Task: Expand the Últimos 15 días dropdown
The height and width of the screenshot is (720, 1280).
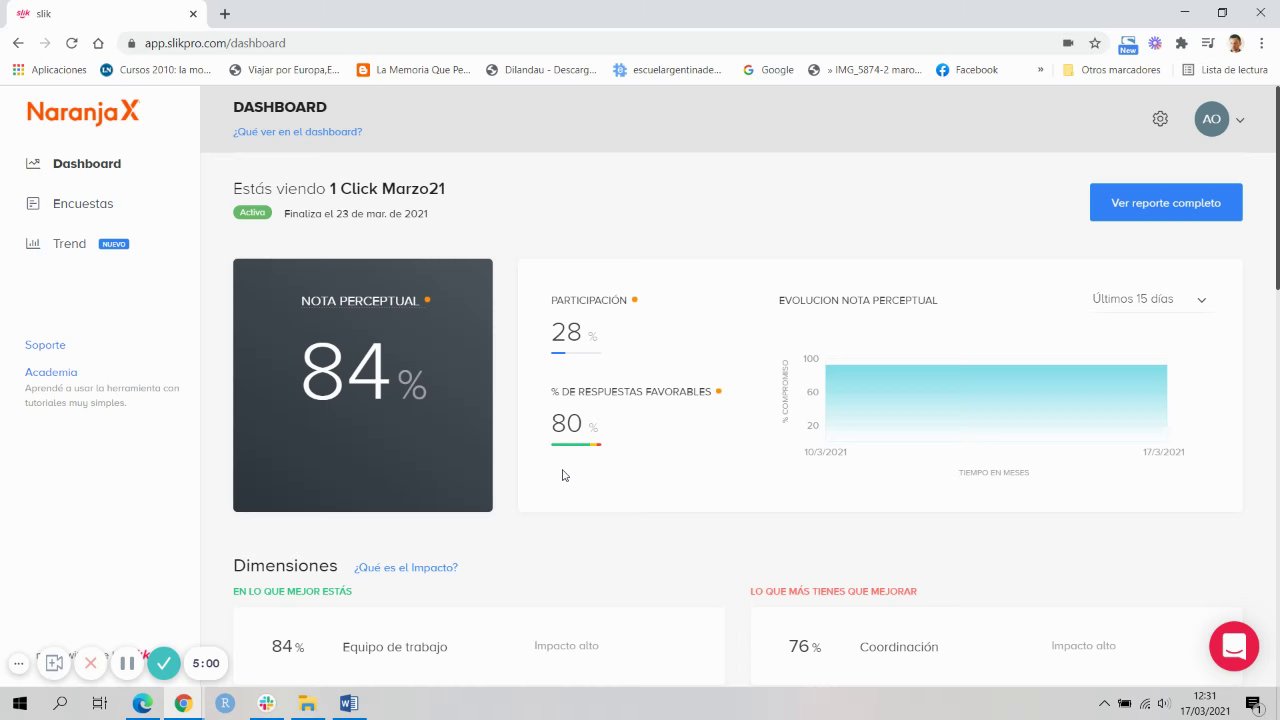Action: pos(1150,299)
